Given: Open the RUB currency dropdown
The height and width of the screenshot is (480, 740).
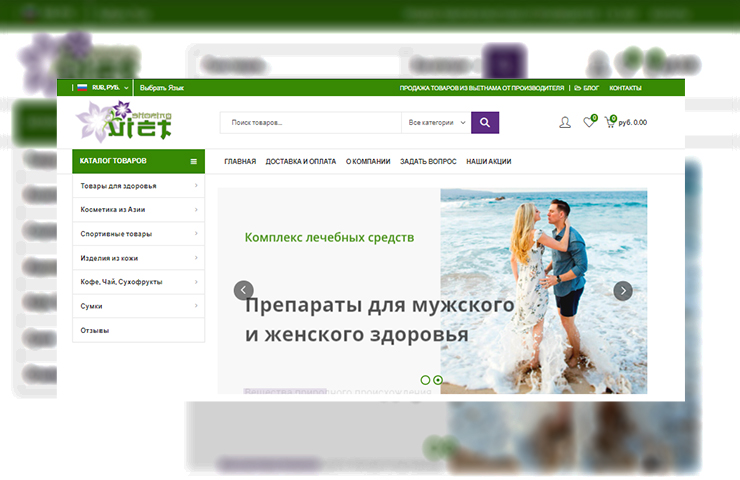Looking at the screenshot, I should 110,88.
